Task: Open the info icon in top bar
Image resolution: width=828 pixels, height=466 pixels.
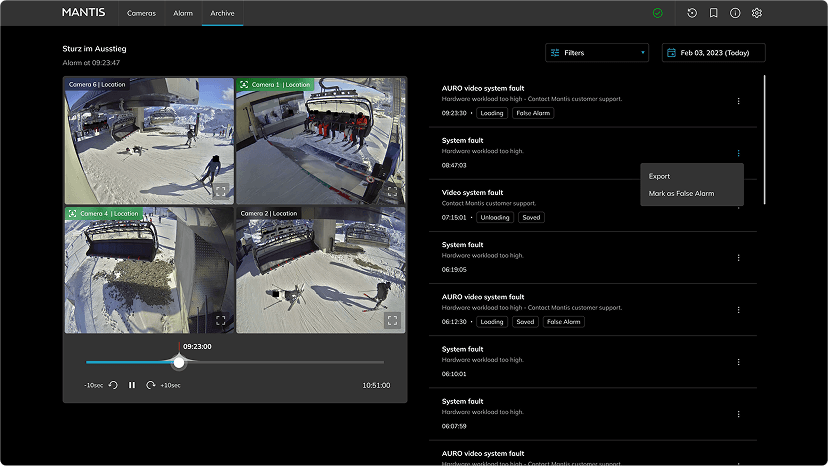Action: 735,13
